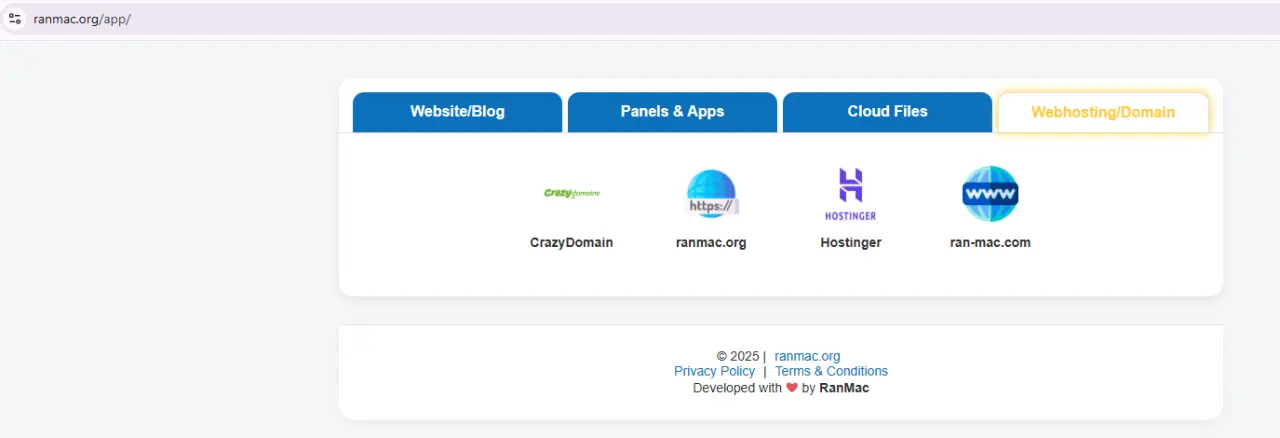Click the ranmac.org/app/ address bar URL

point(82,19)
